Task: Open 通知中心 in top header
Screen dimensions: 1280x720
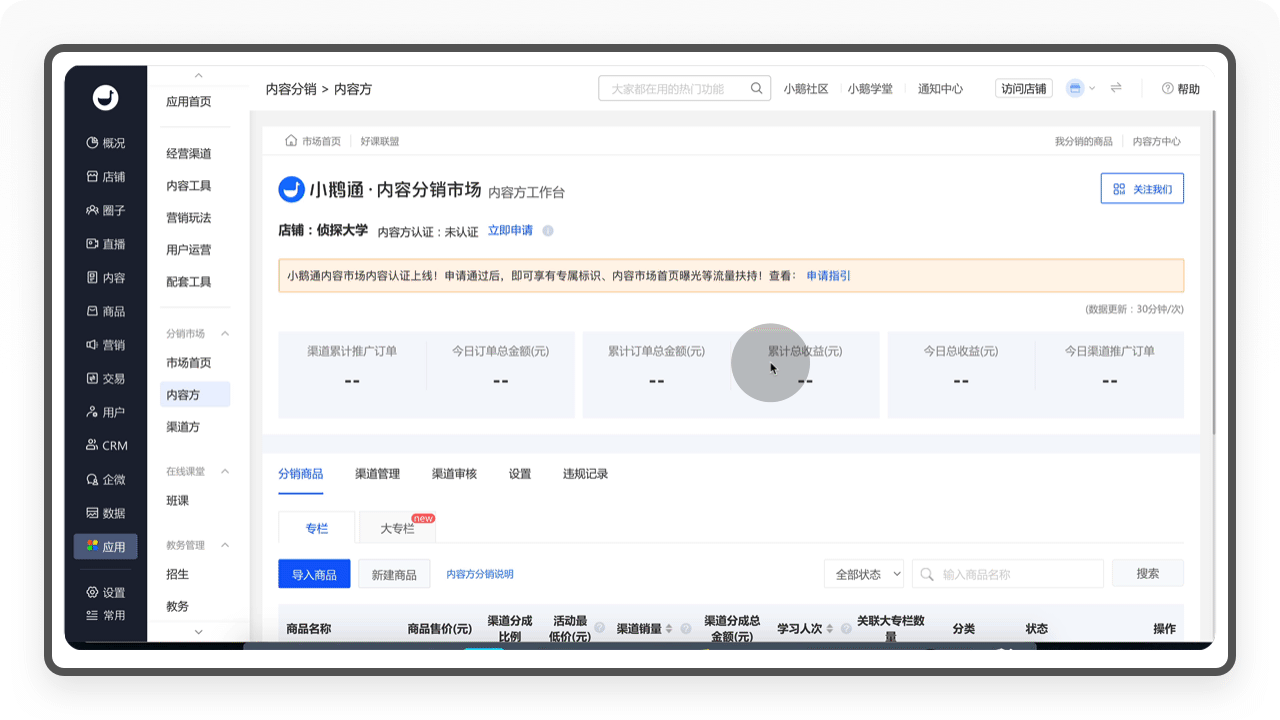Action: pyautogui.click(x=940, y=89)
